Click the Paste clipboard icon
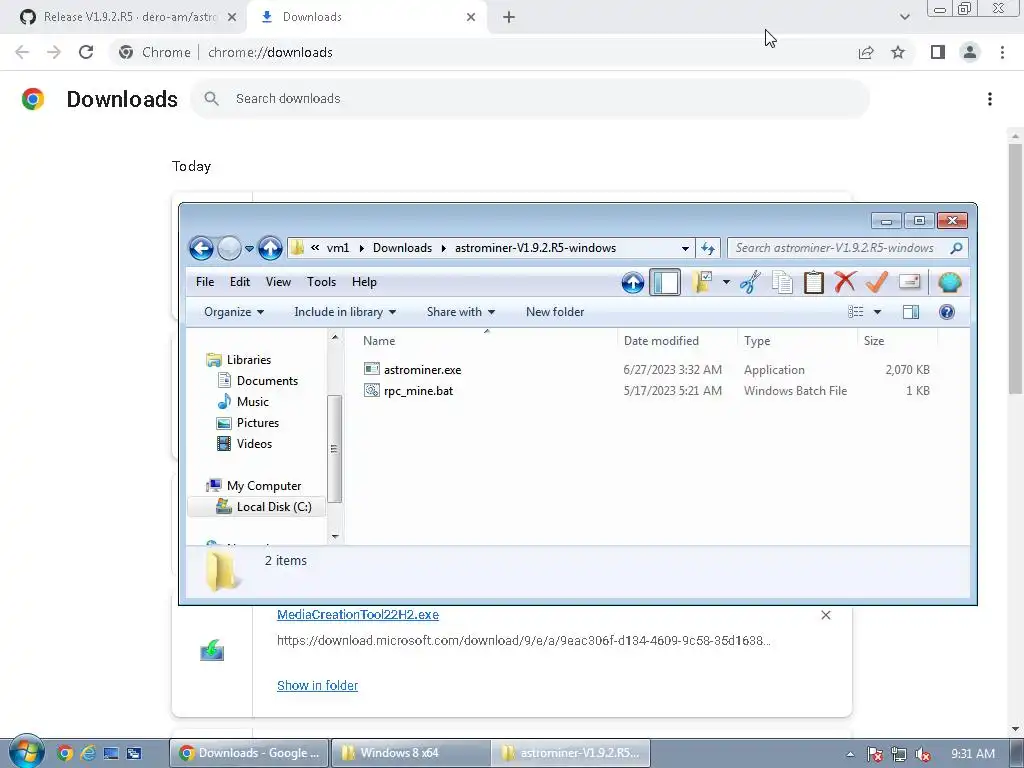The image size is (1024, 768). [x=814, y=283]
